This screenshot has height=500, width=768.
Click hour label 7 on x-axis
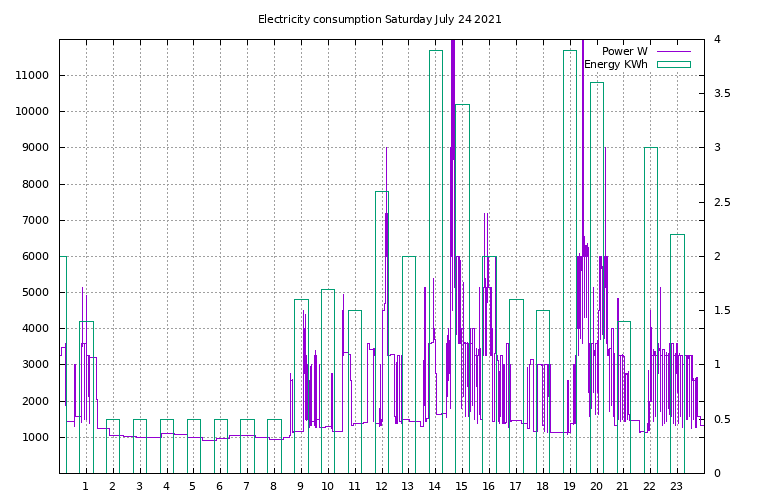(x=246, y=486)
